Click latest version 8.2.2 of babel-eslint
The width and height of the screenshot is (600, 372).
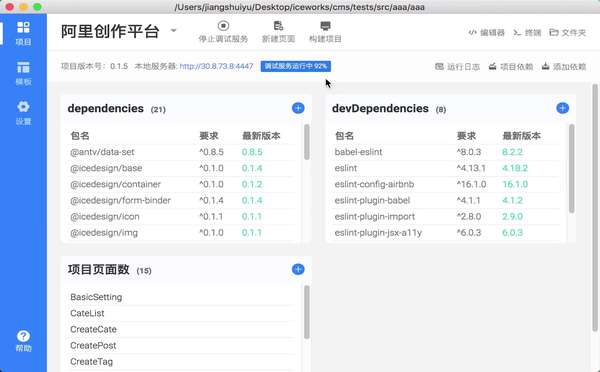(512, 152)
